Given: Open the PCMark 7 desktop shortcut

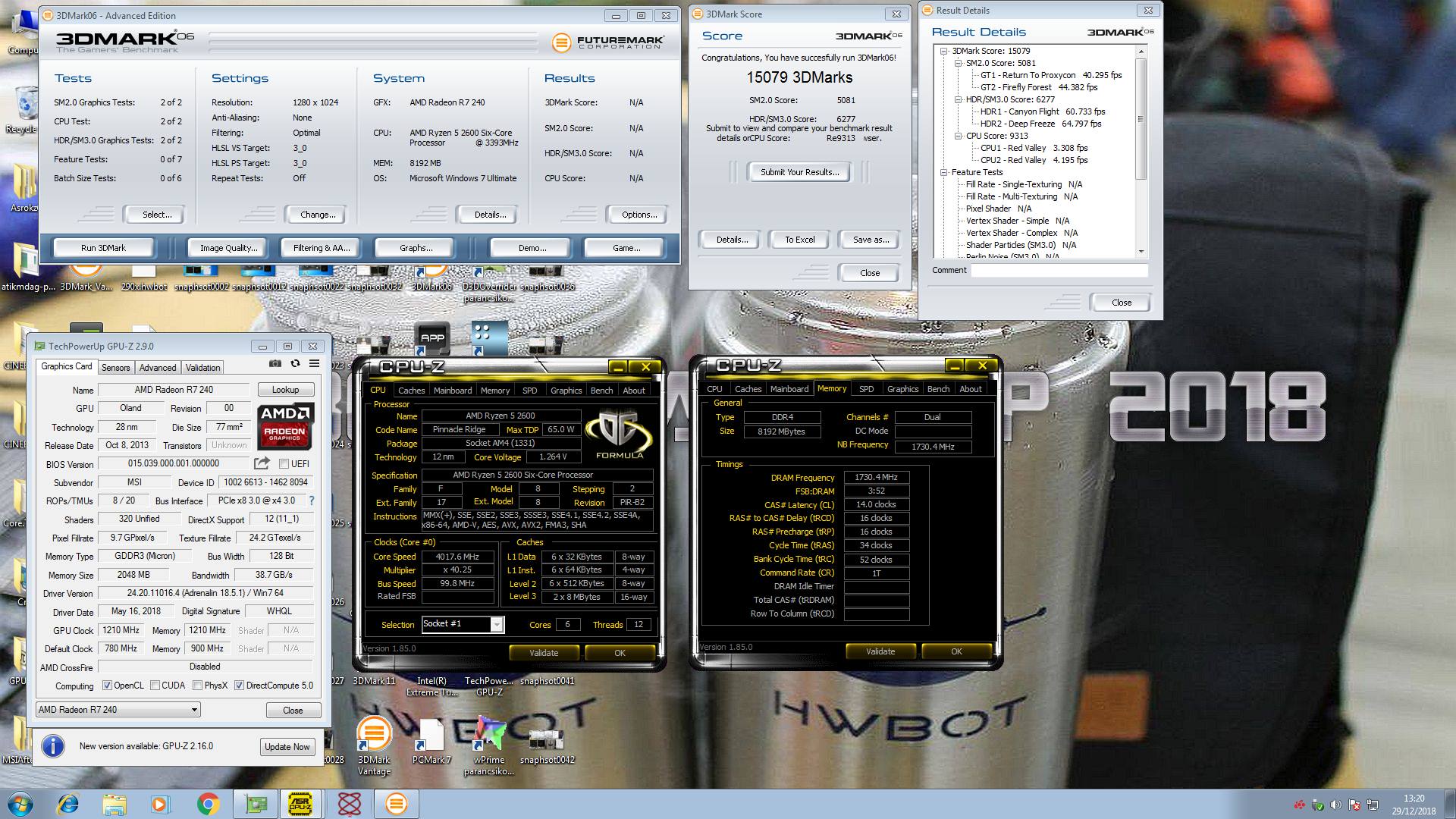Looking at the screenshot, I should tap(431, 742).
